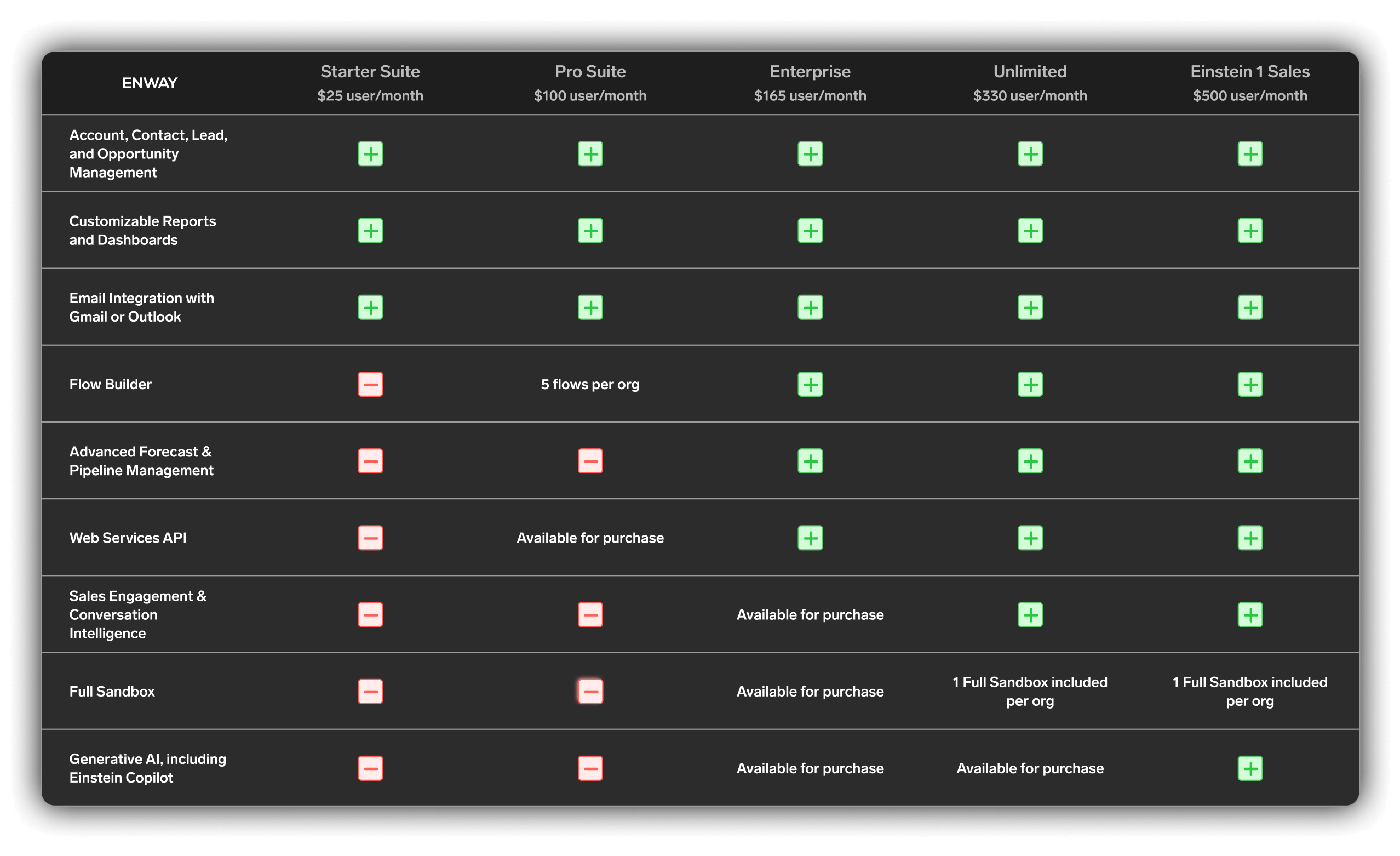Click the red minus for Advanced Forecast under Starter Suite
Viewport: 1400px width, 856px height.
coord(370,461)
